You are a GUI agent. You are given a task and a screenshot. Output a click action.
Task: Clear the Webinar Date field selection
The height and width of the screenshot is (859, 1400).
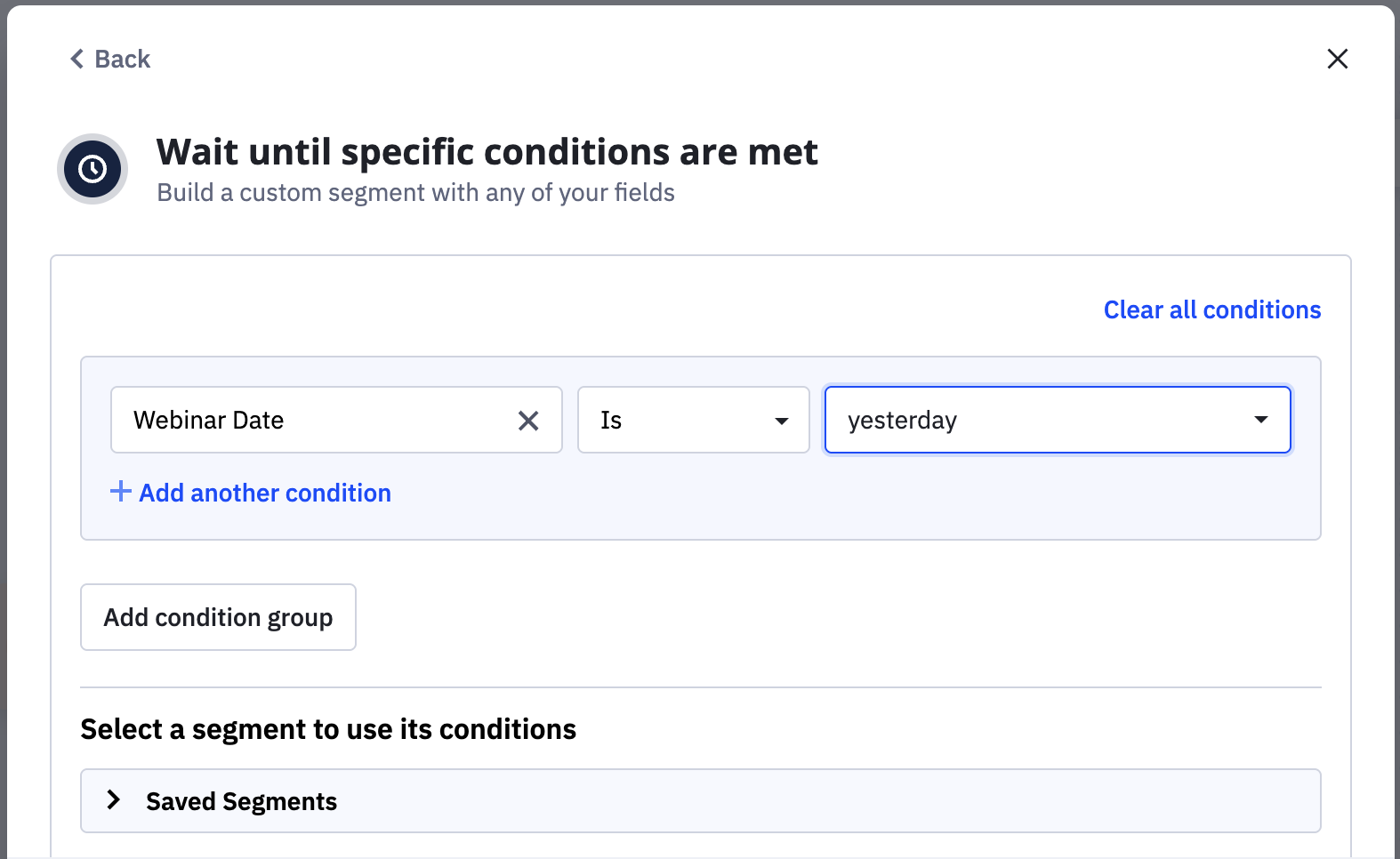528,421
